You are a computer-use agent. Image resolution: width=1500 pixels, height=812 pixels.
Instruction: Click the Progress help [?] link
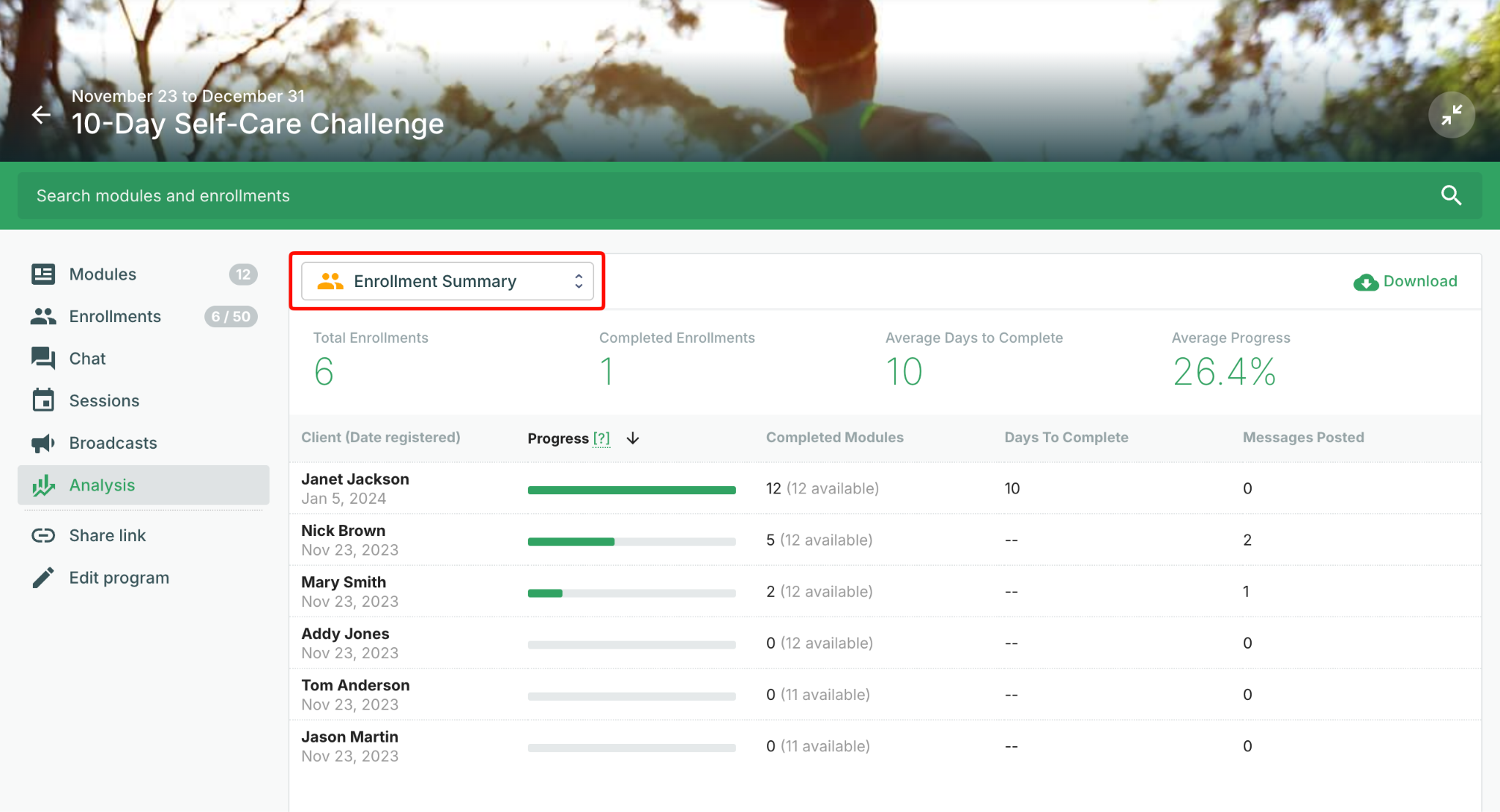click(x=601, y=438)
